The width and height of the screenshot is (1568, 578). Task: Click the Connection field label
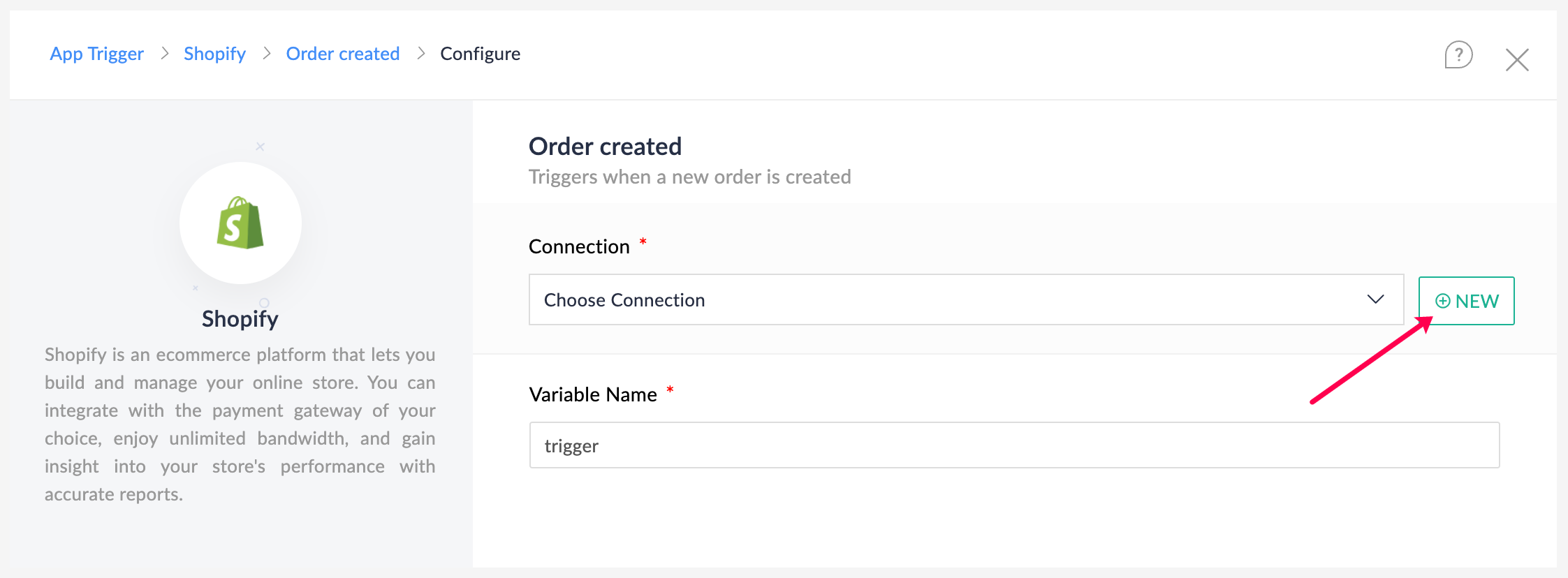pyautogui.click(x=579, y=246)
